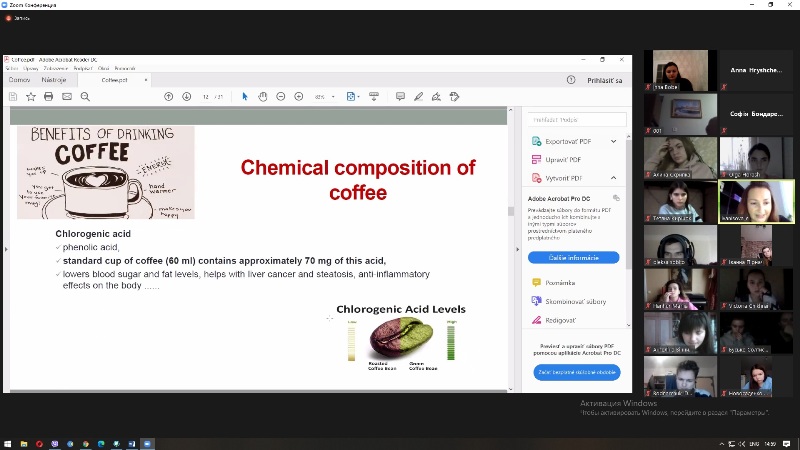Viewport: 800px width, 450px height.
Task: Click the document vertical scrollbar thumb
Action: pyautogui.click(x=510, y=211)
